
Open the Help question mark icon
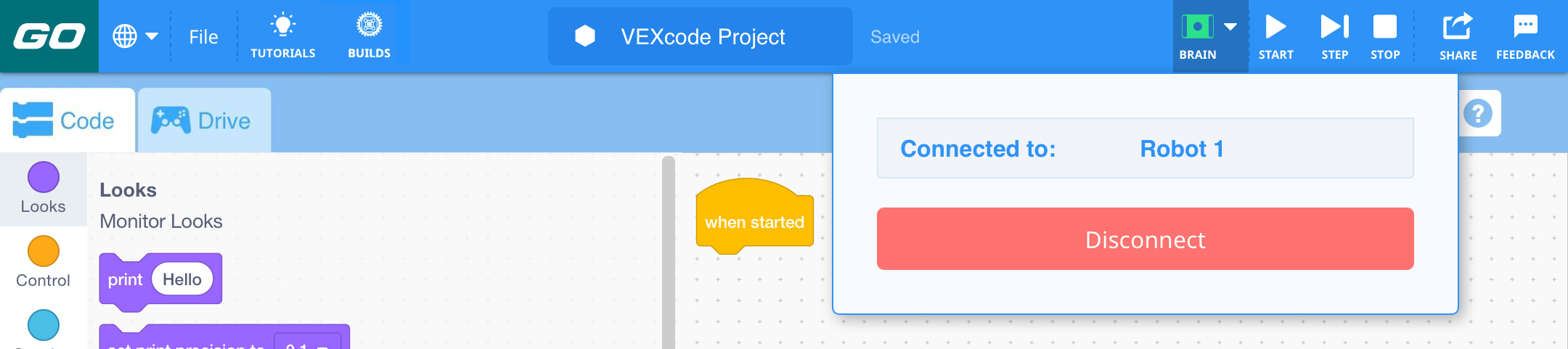(x=1478, y=114)
